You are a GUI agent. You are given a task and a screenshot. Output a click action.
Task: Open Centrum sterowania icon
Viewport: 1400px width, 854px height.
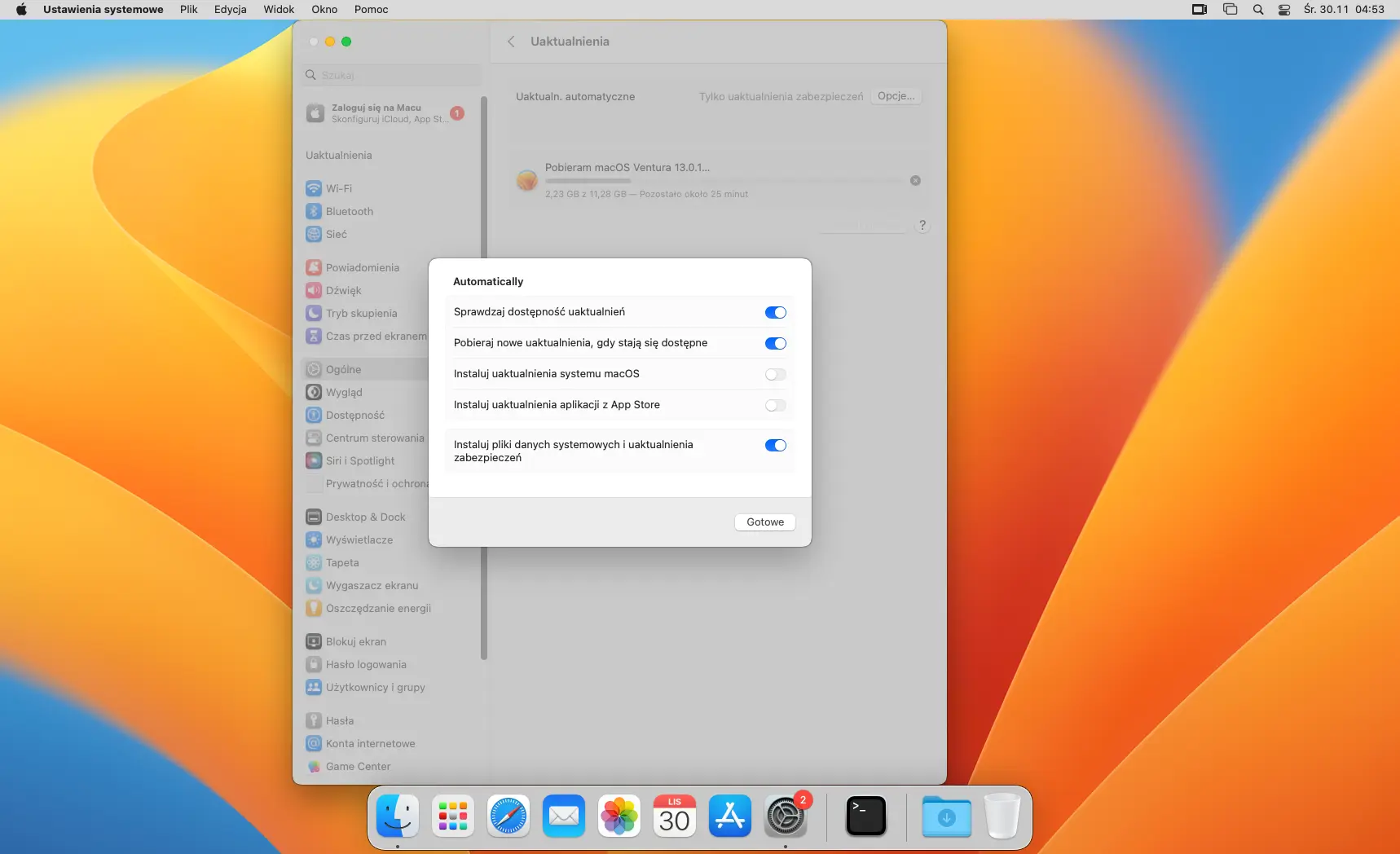pyautogui.click(x=314, y=438)
